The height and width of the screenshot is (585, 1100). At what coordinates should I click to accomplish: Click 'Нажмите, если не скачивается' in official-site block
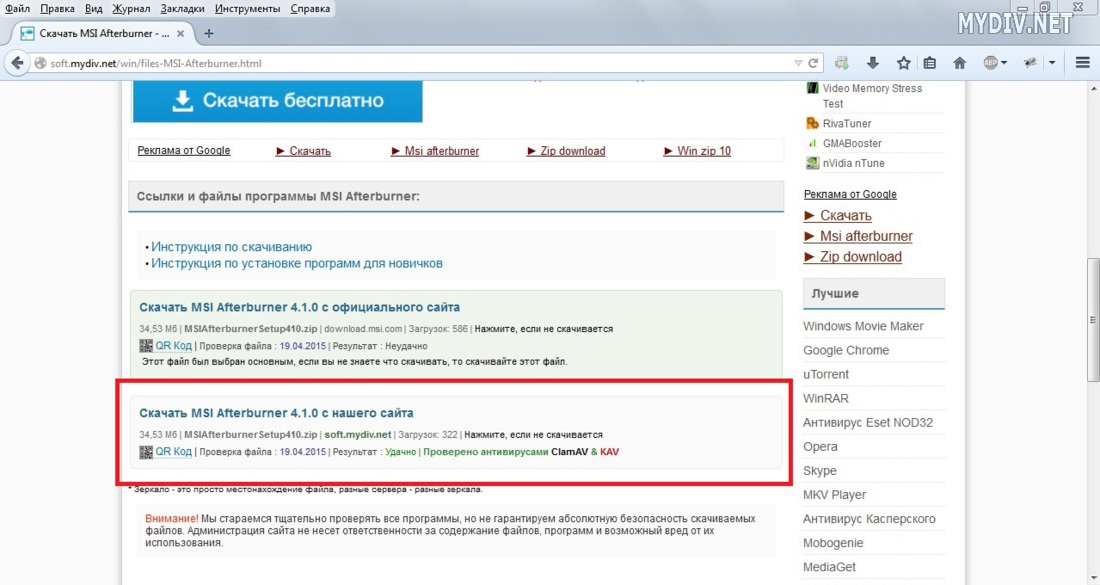click(544, 328)
